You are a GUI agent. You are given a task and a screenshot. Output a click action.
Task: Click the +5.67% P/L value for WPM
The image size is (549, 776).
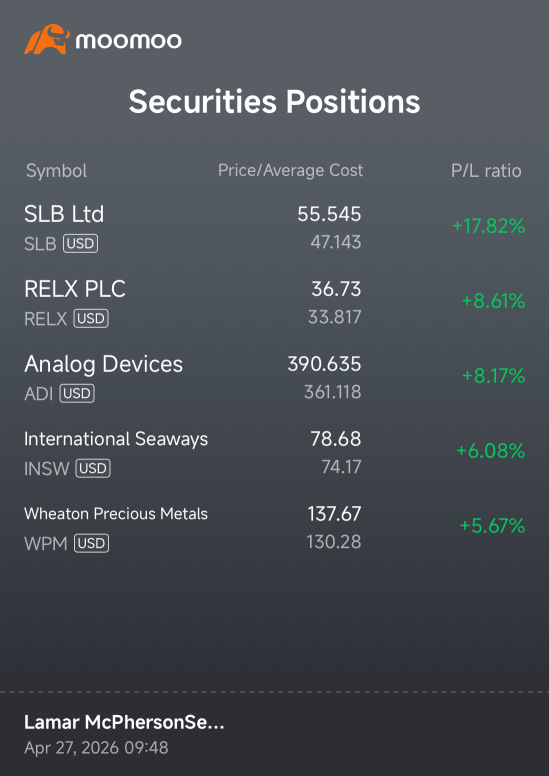(x=492, y=526)
